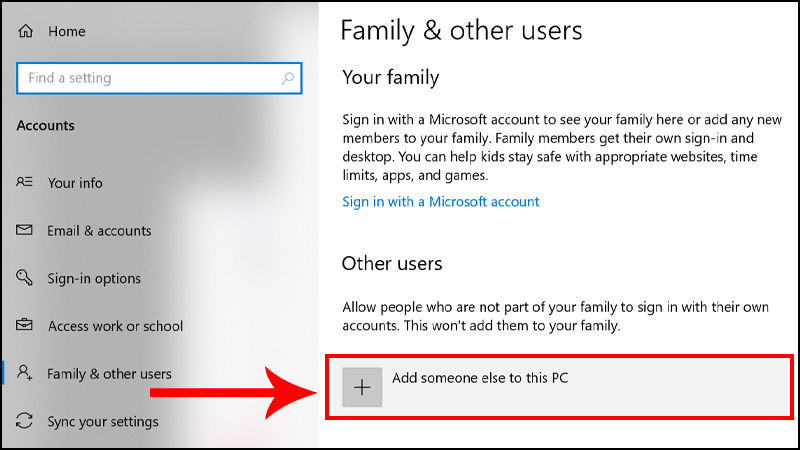Open the Your info page
This screenshot has width=800, height=450.
tap(75, 183)
